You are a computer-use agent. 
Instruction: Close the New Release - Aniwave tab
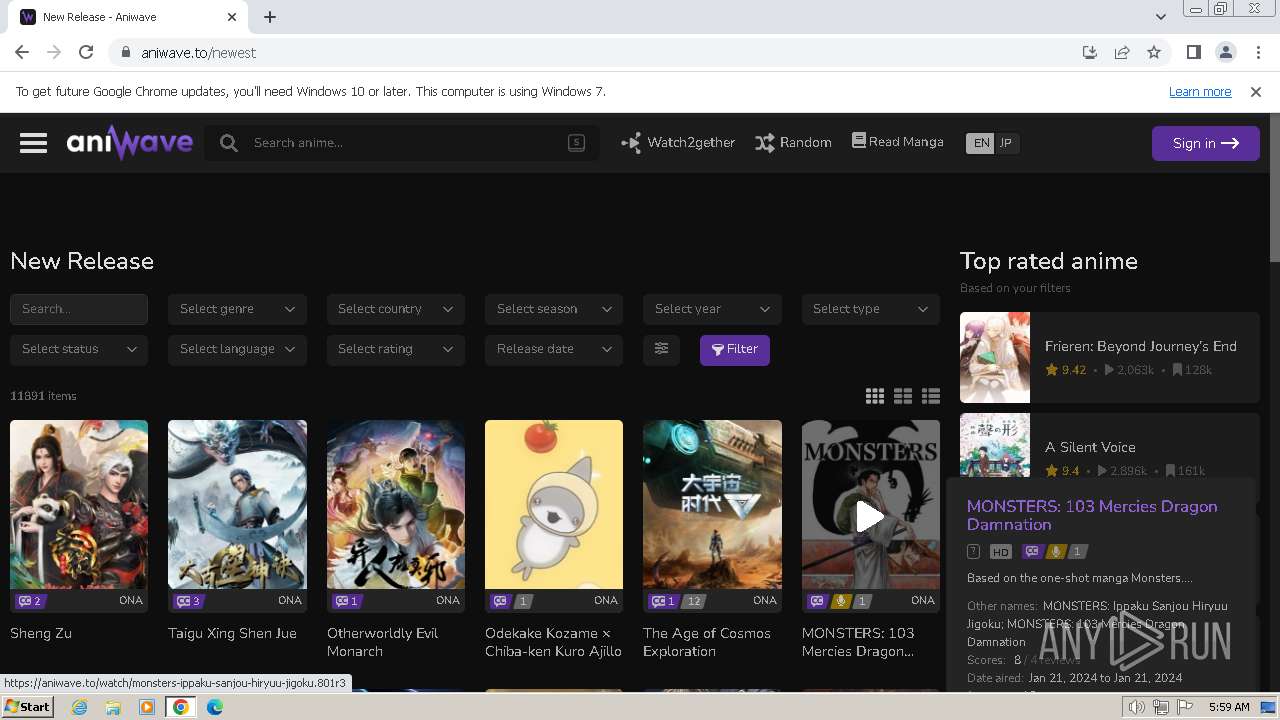pyautogui.click(x=232, y=17)
